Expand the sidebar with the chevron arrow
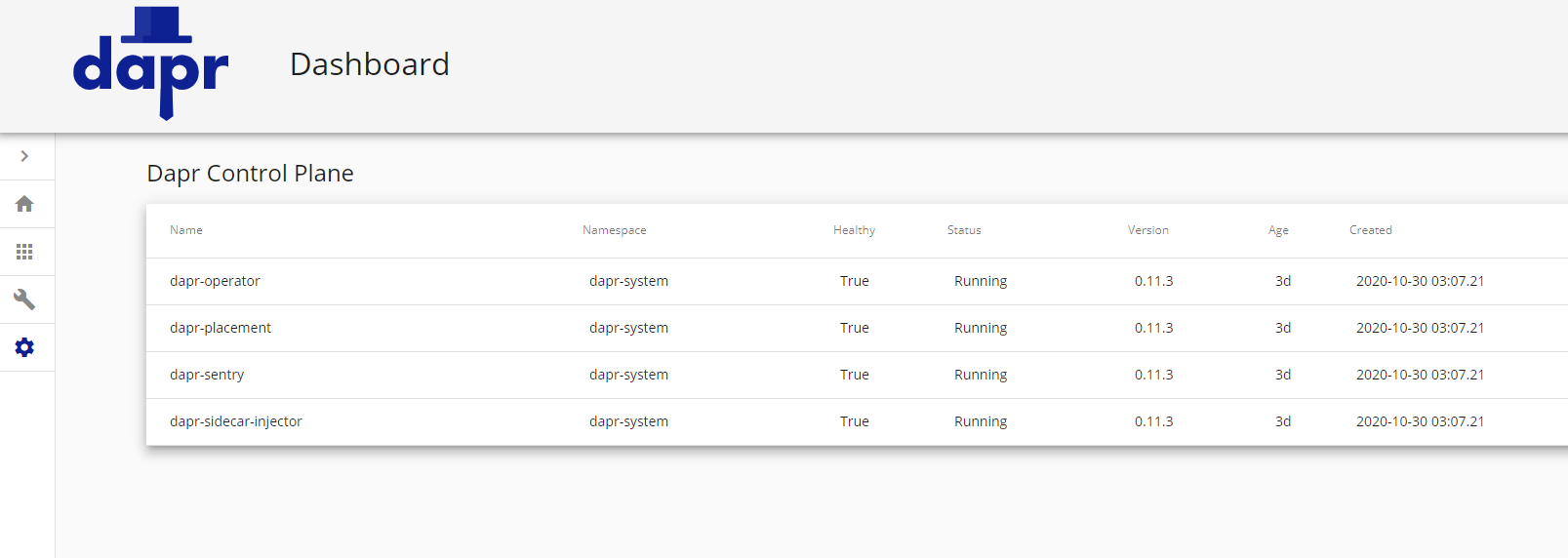 [x=24, y=156]
